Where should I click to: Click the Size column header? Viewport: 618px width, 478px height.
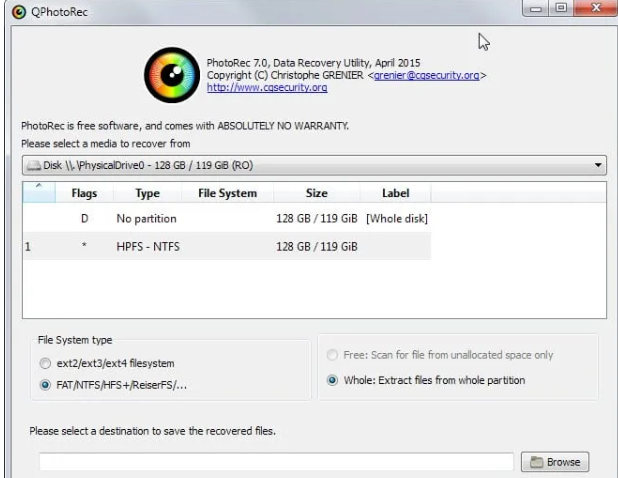pyautogui.click(x=316, y=194)
